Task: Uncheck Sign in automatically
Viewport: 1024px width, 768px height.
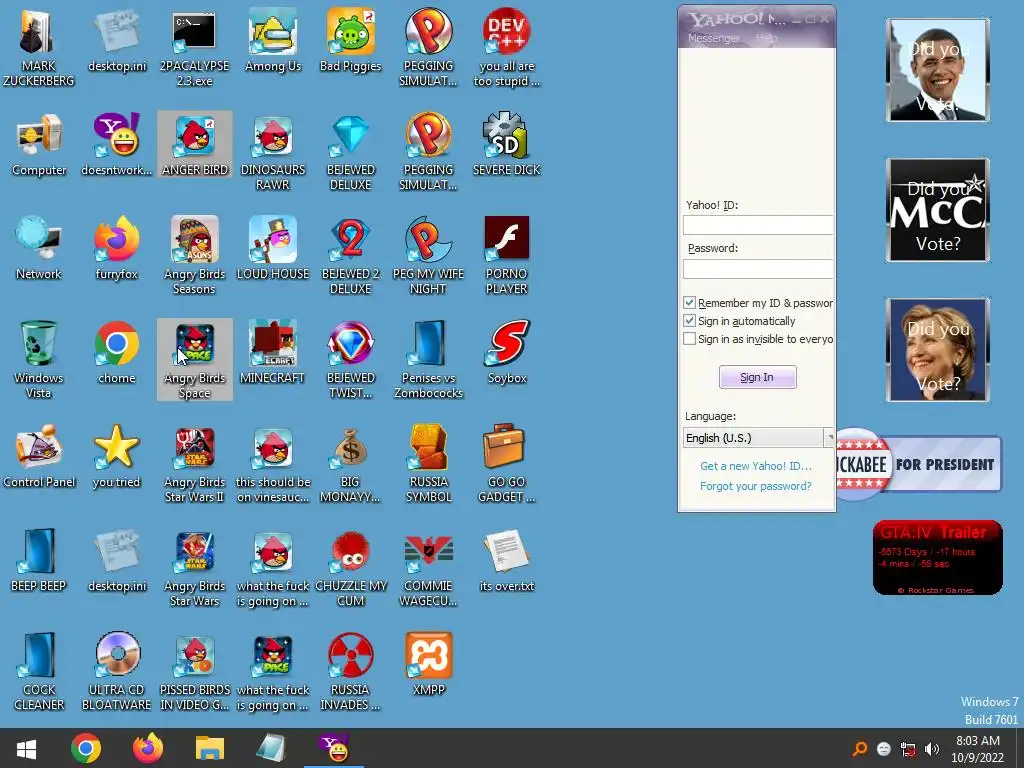Action: tap(690, 321)
